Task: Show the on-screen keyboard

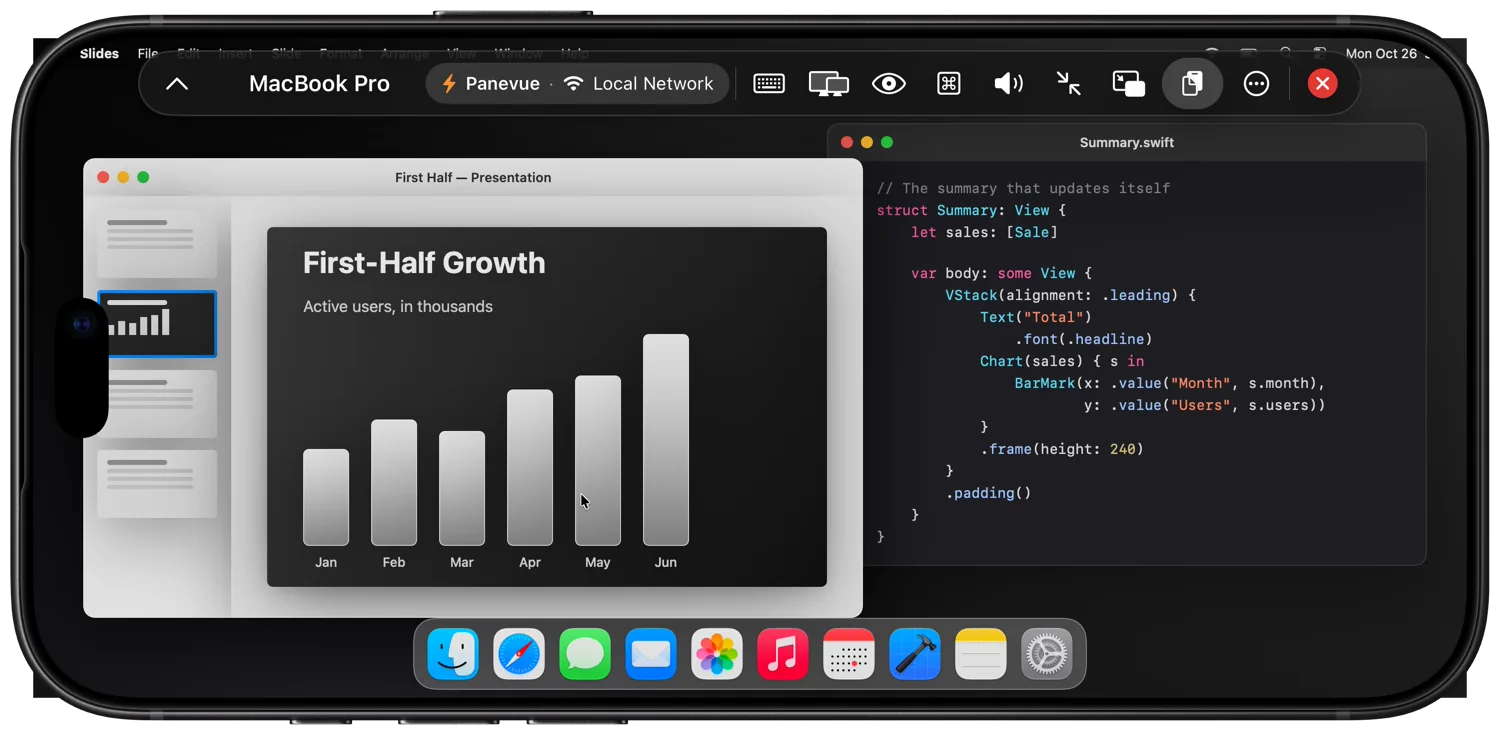Action: pos(769,84)
